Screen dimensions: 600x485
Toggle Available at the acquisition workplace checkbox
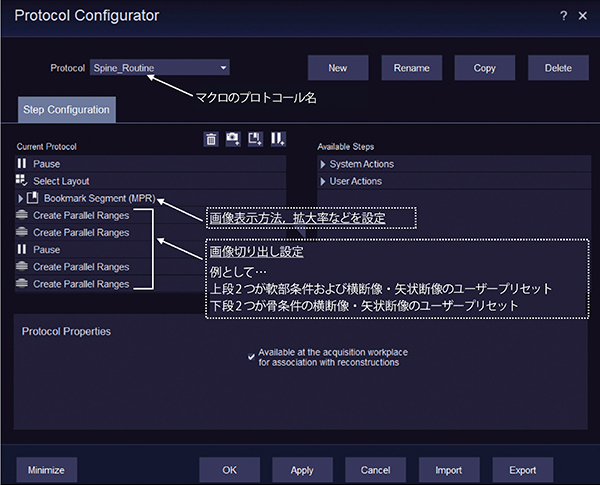[251, 353]
